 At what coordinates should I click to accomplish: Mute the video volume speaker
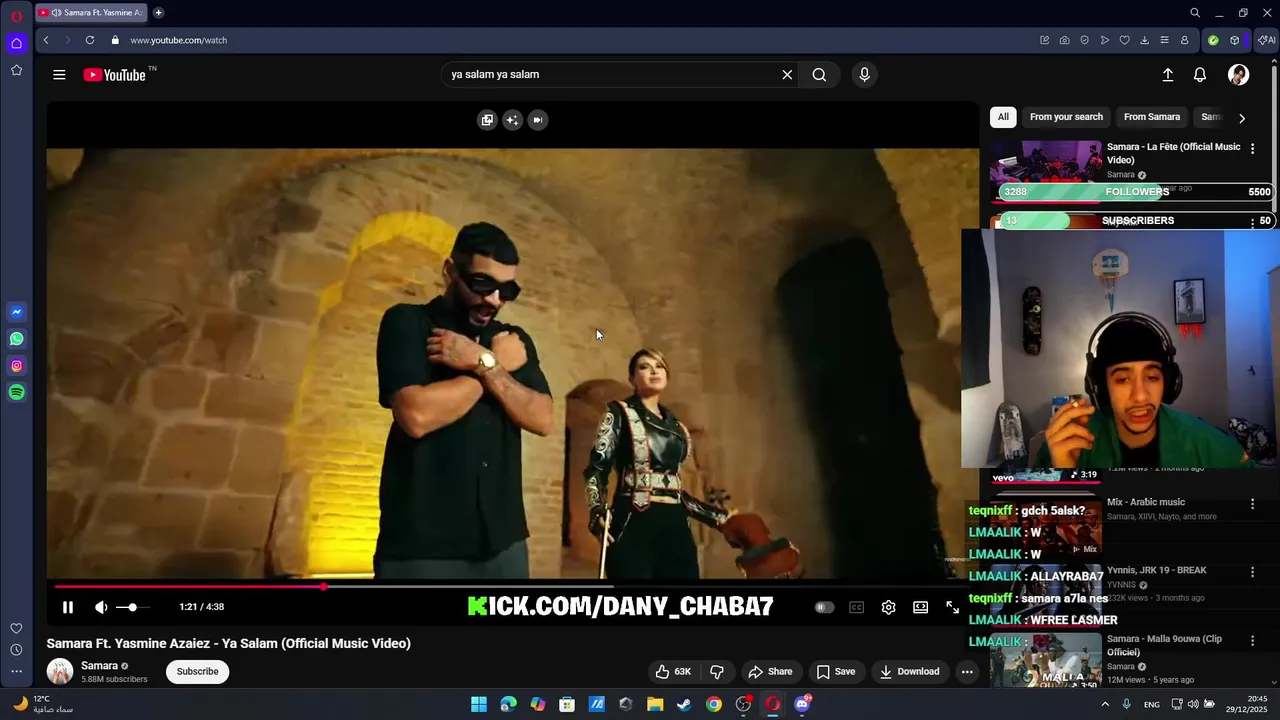(x=101, y=607)
